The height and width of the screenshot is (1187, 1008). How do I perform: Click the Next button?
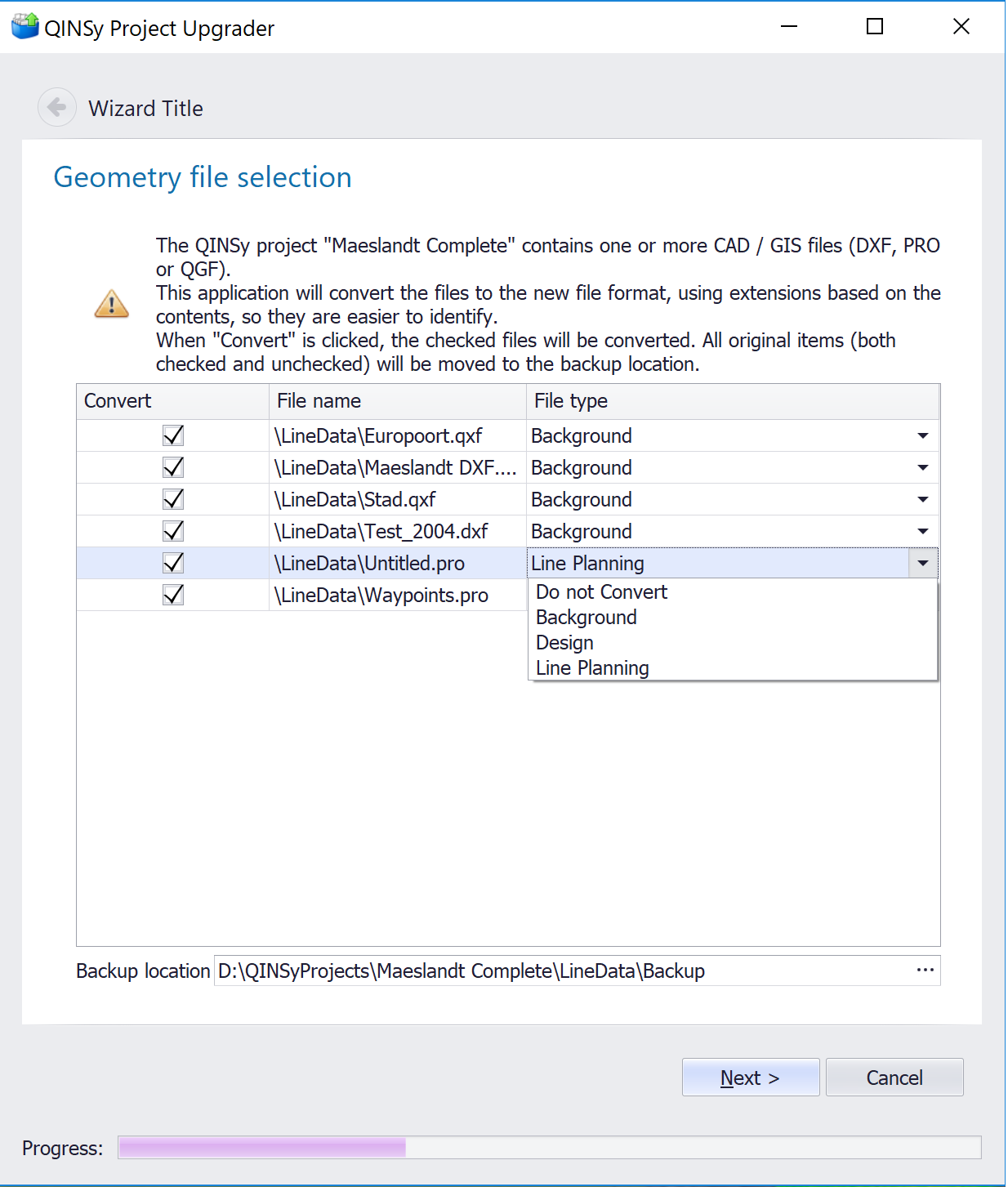[x=750, y=1078]
